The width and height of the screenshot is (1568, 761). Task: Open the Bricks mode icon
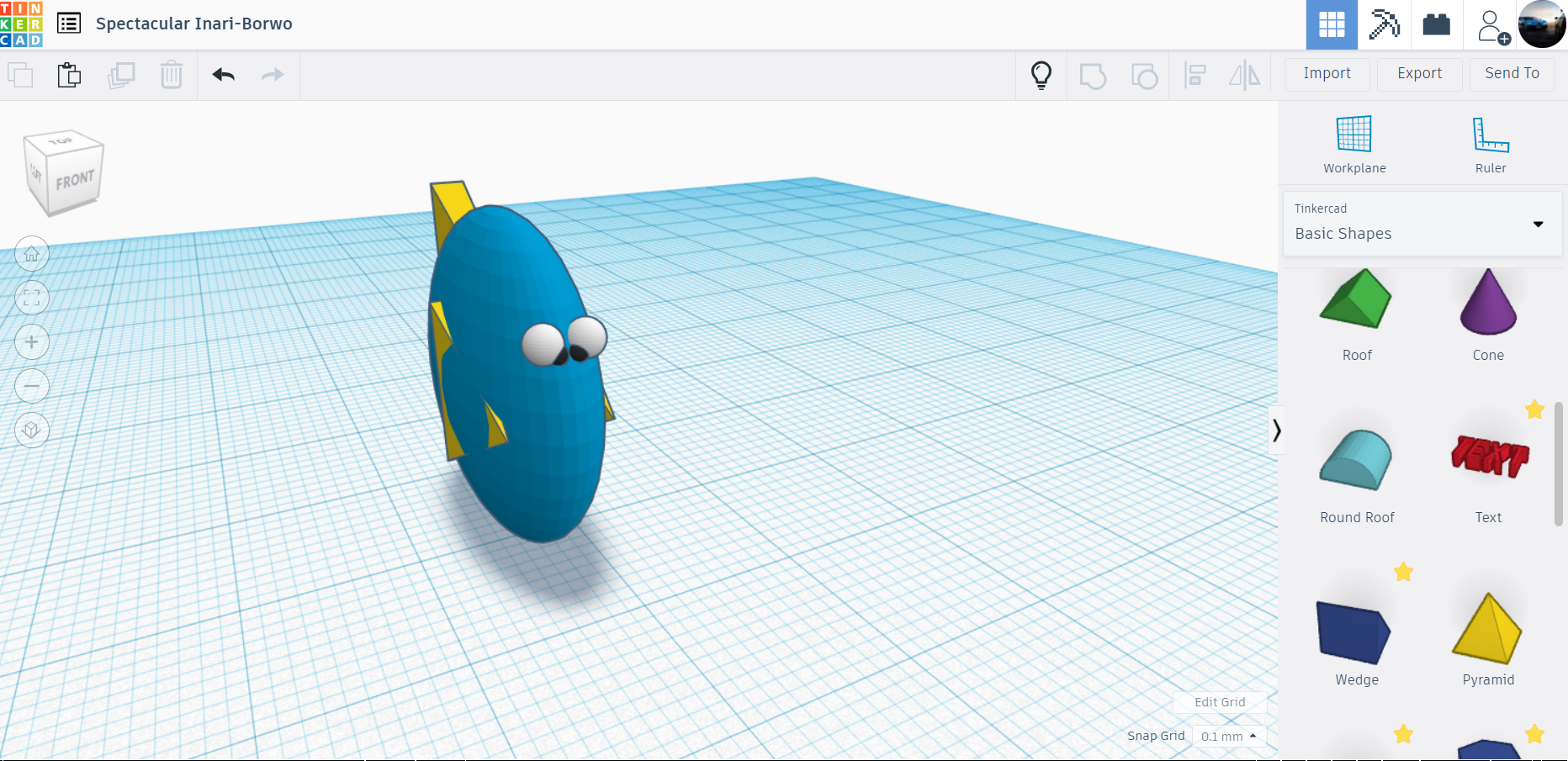(x=1437, y=24)
